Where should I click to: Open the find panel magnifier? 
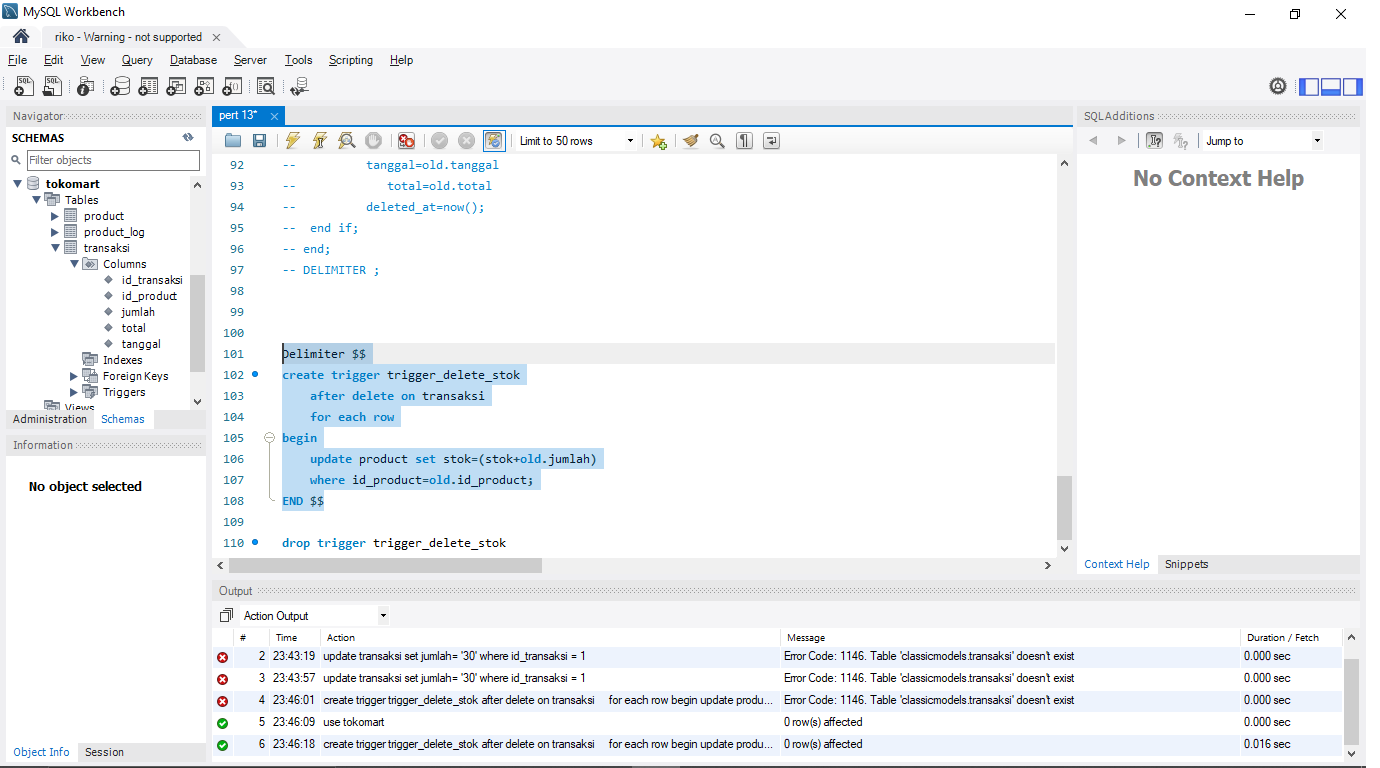717,141
